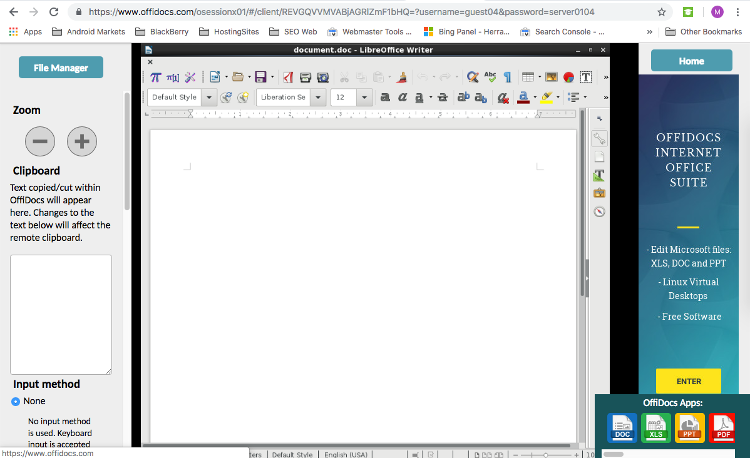Open the Other Bookmarks folder
750x458 pixels.
704,31
